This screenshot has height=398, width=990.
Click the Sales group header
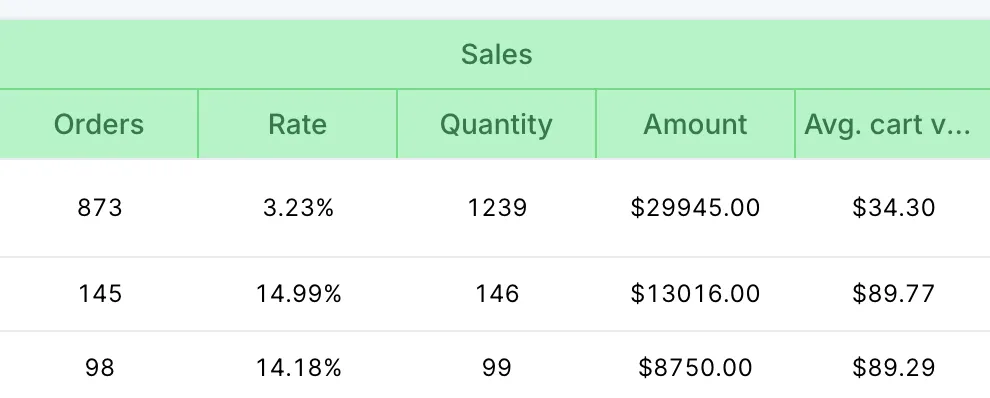point(496,54)
